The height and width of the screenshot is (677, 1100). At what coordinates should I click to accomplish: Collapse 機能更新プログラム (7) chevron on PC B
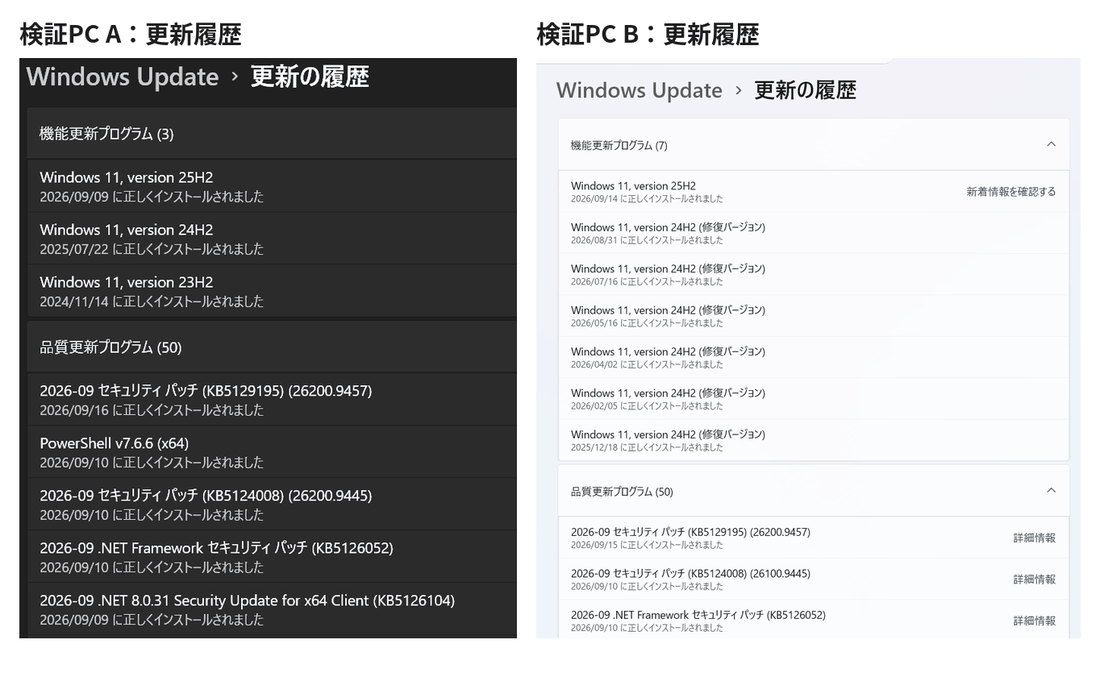point(1051,144)
